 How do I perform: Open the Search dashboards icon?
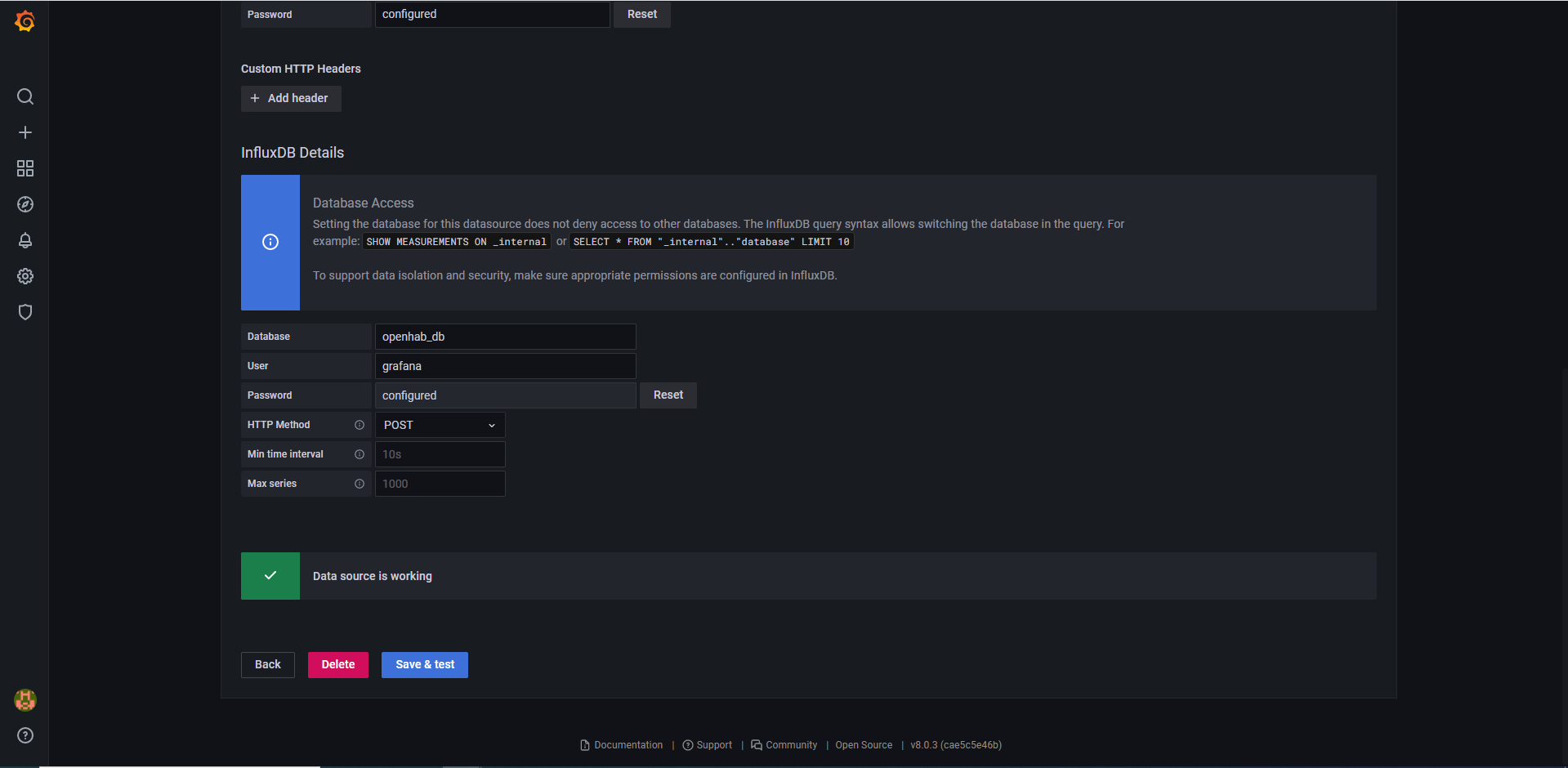(x=25, y=96)
